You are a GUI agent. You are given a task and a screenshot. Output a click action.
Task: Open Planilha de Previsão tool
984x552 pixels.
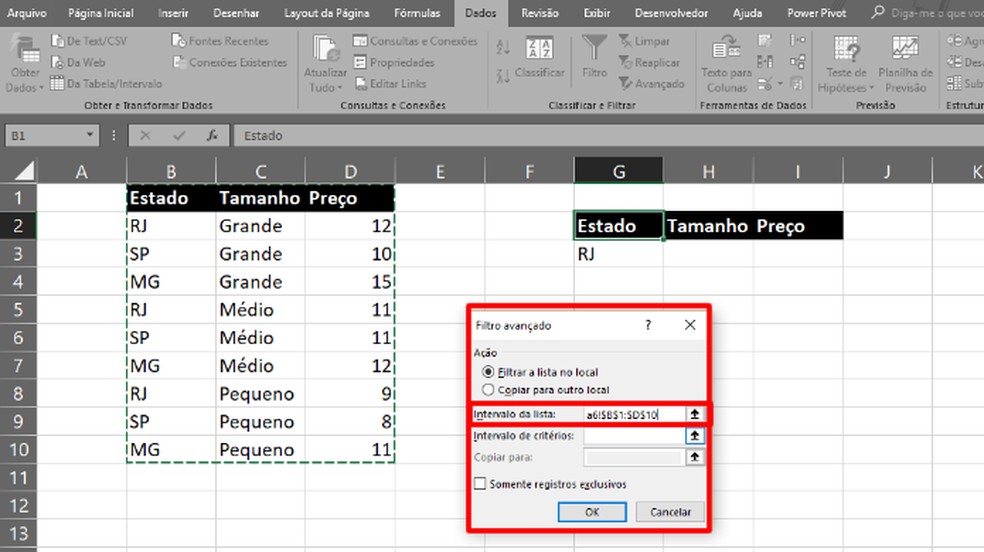(905, 49)
